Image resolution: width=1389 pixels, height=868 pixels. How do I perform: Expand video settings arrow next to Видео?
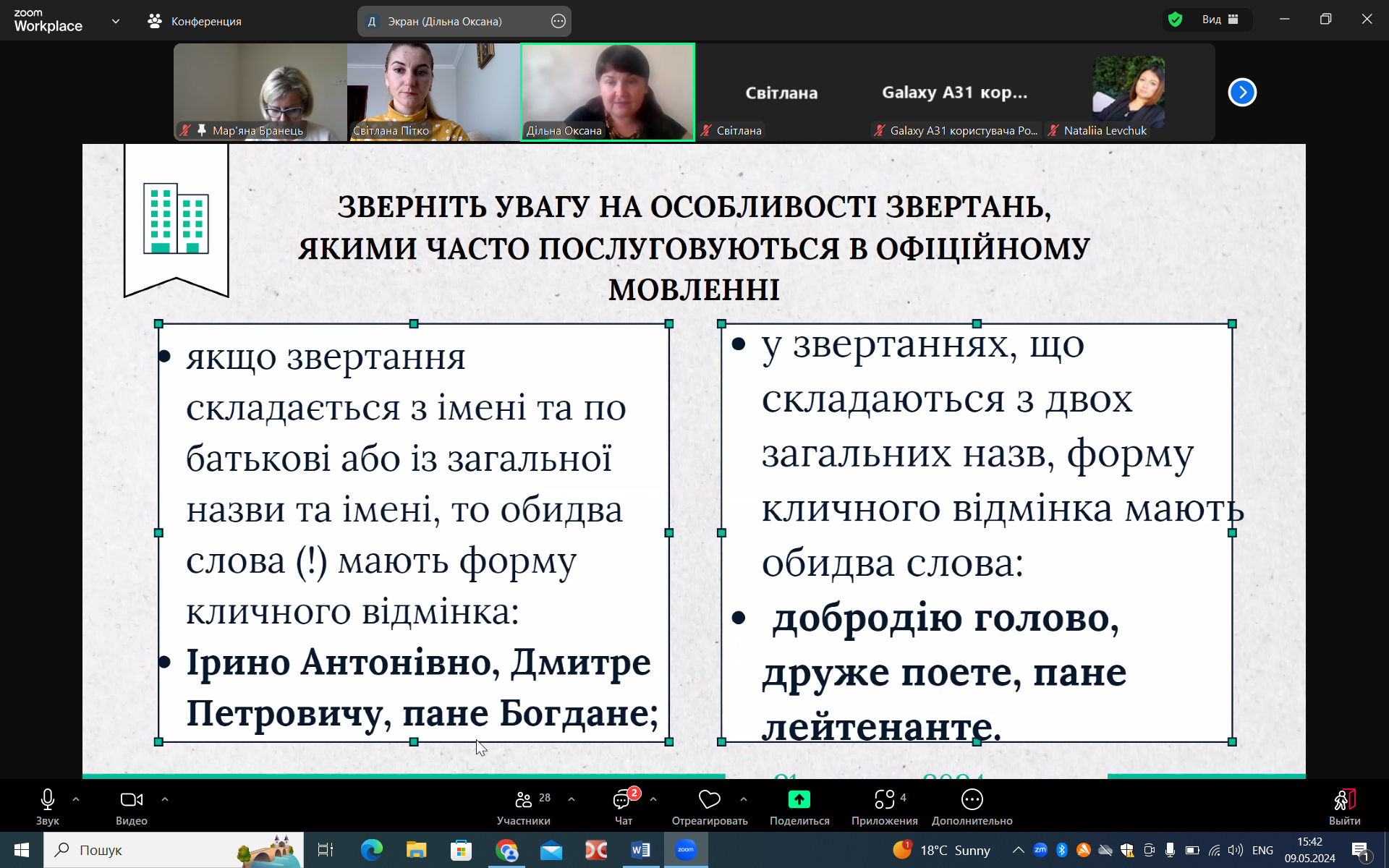click(165, 799)
